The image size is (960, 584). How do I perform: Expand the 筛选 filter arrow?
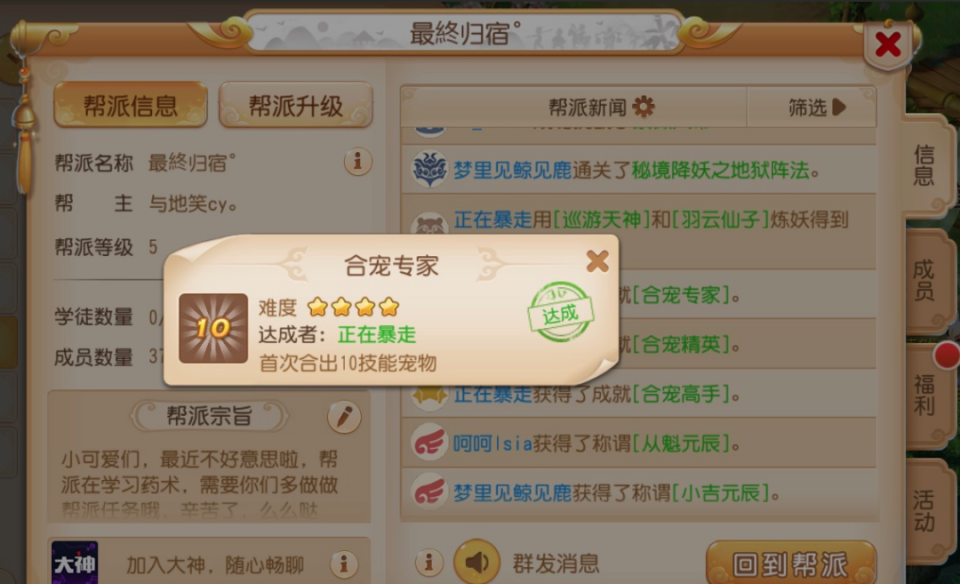[839, 107]
